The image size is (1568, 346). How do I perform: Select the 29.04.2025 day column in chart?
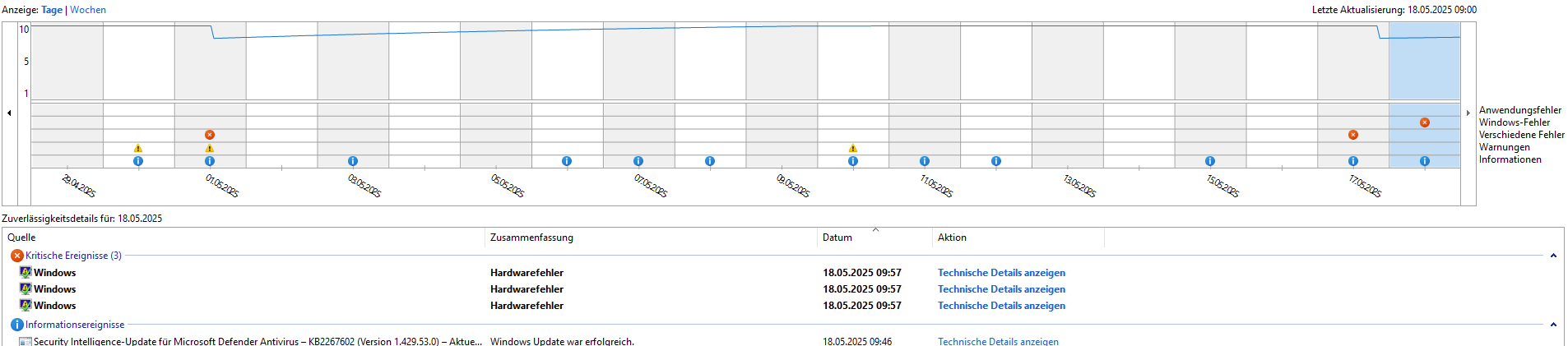click(x=67, y=95)
